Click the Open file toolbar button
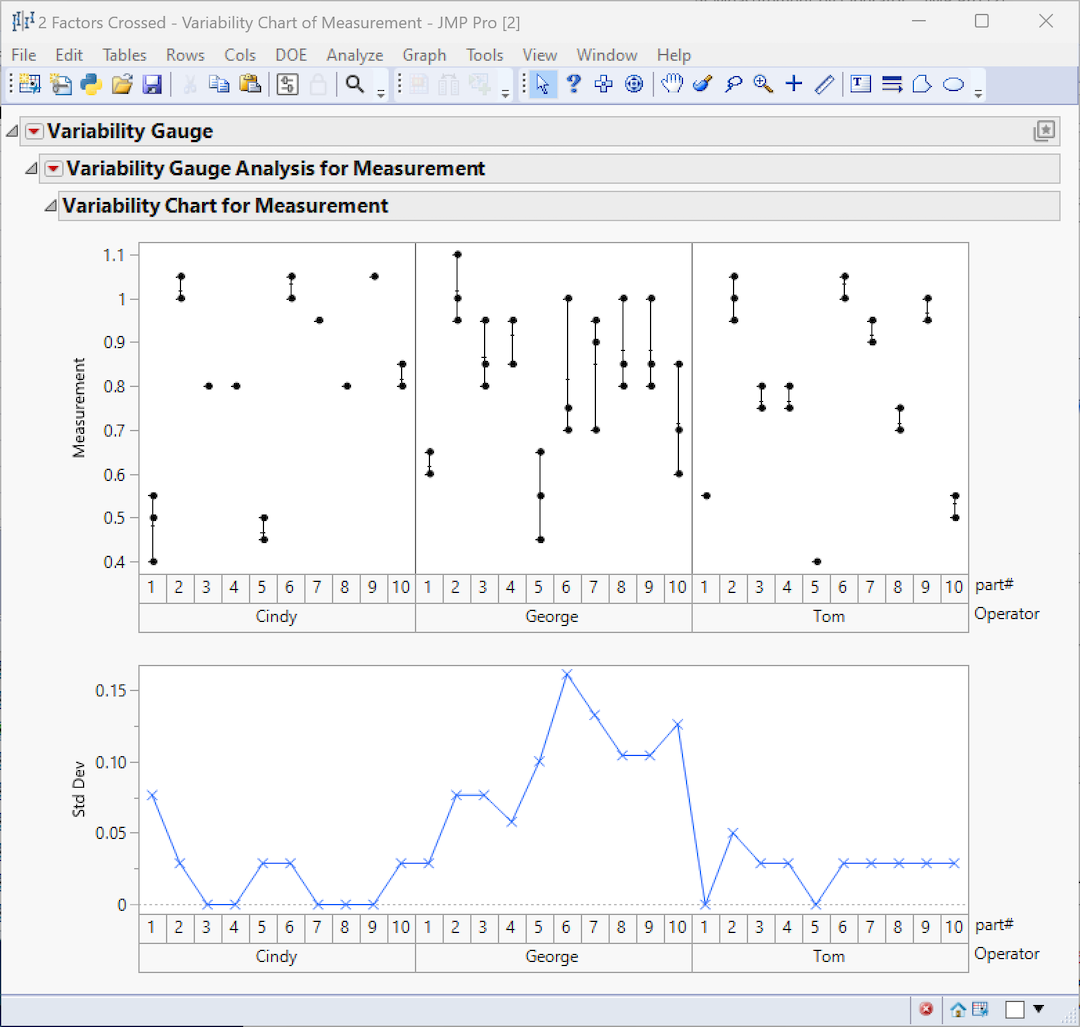Screen dimensions: 1080x1027 (x=122, y=84)
